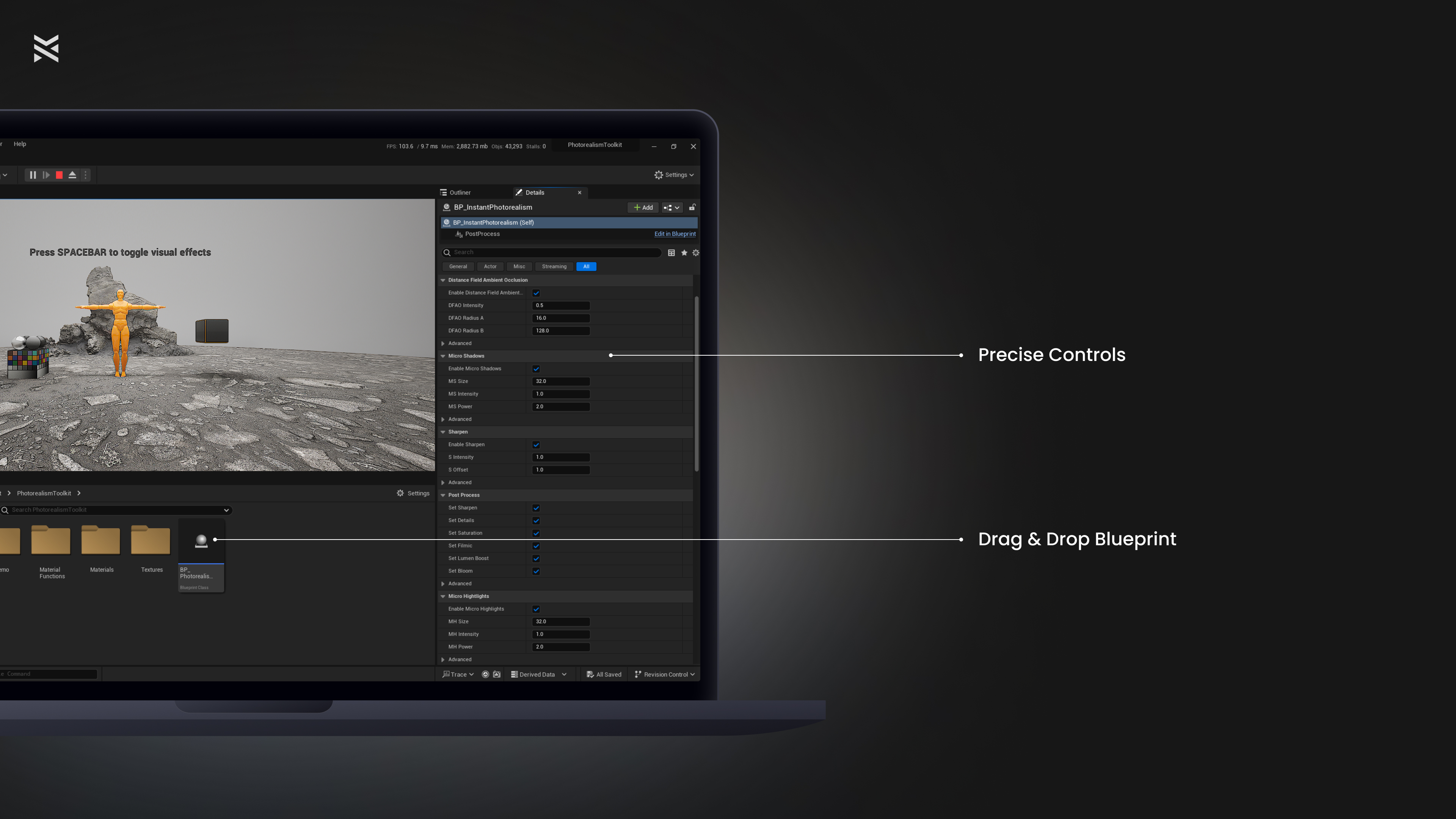Collapse the Micro Shadows section
Viewport: 1456px width, 819px height.
pos(443,356)
